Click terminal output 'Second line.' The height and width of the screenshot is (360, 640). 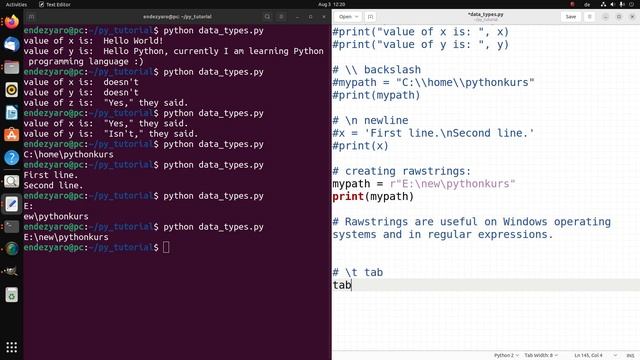53,185
